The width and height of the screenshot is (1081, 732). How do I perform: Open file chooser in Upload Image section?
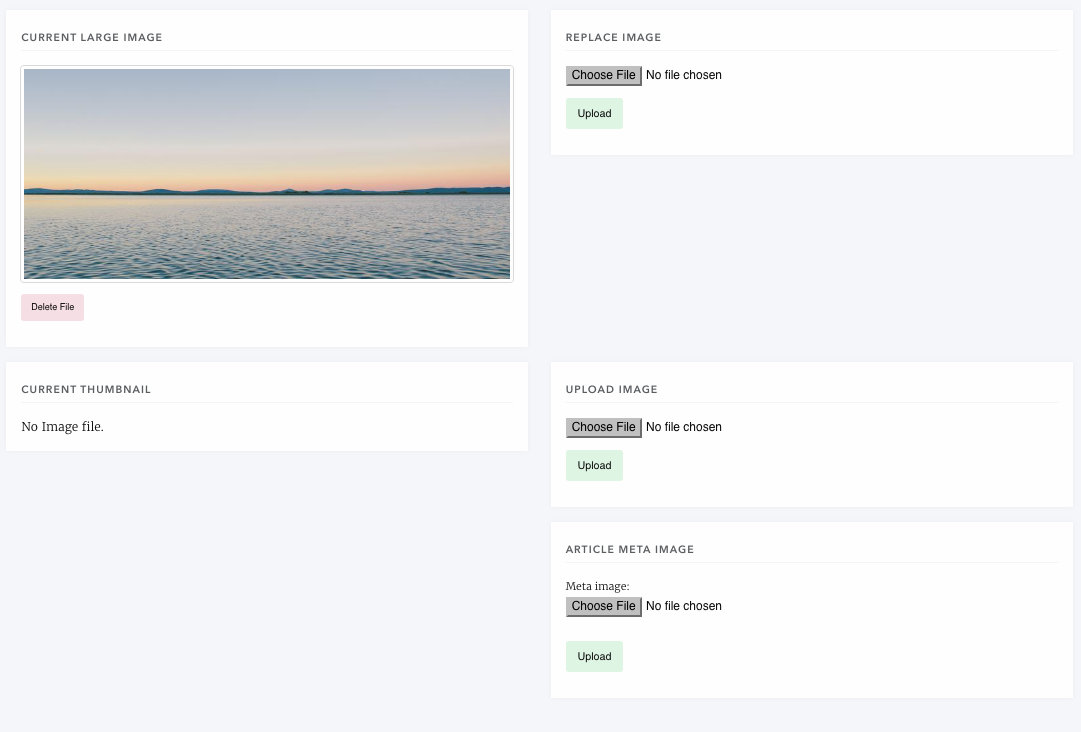(x=603, y=427)
